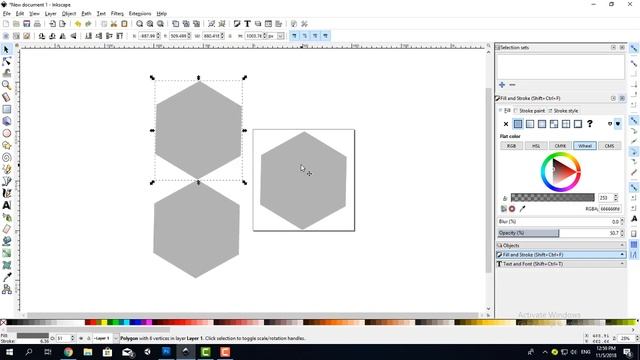Switch color mode to RGB

[511, 146]
